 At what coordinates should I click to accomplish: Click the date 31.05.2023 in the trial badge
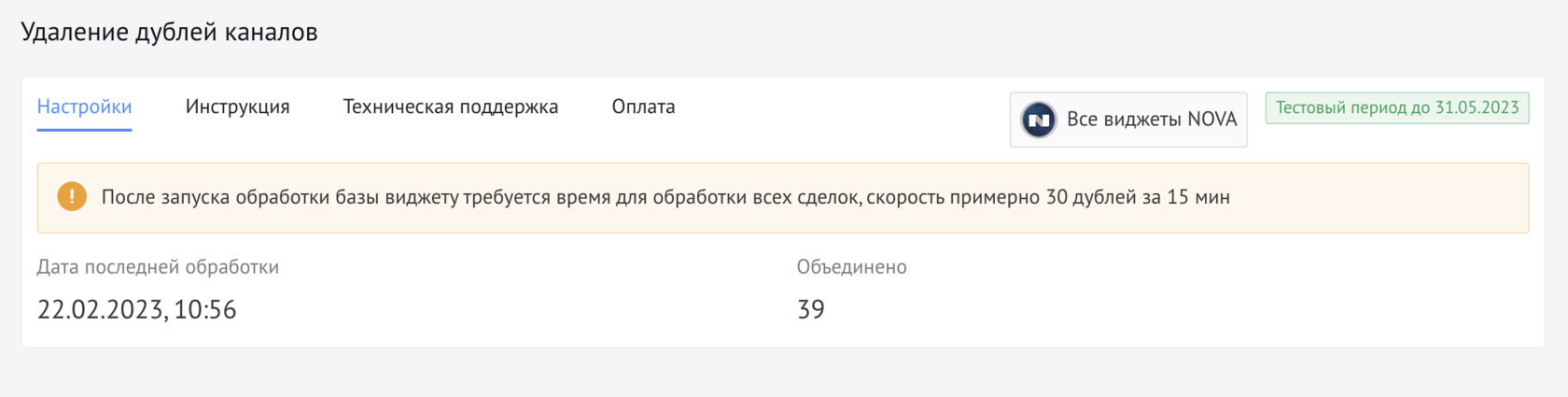[1477, 108]
